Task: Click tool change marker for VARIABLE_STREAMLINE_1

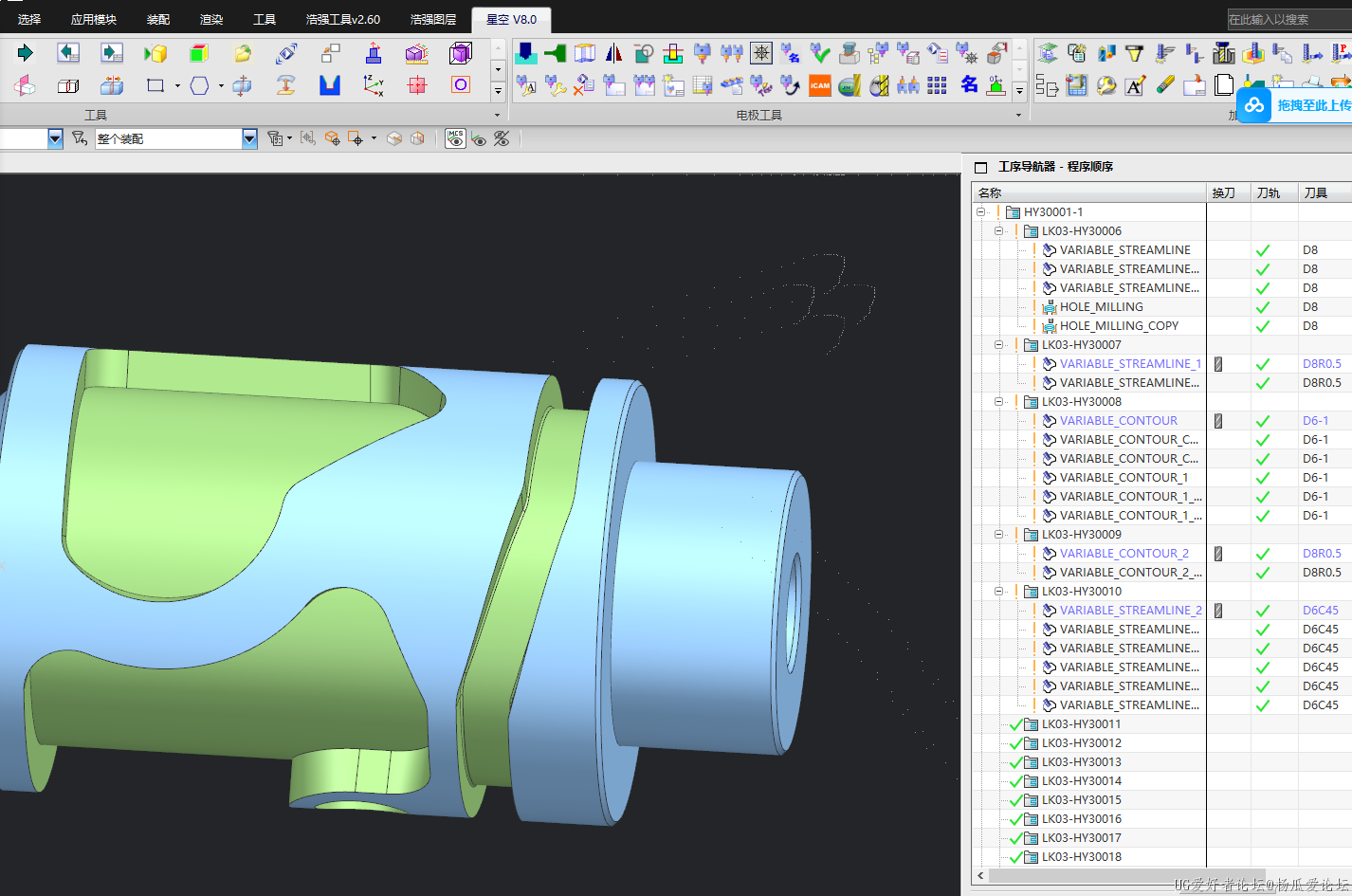Action: pos(1218,364)
